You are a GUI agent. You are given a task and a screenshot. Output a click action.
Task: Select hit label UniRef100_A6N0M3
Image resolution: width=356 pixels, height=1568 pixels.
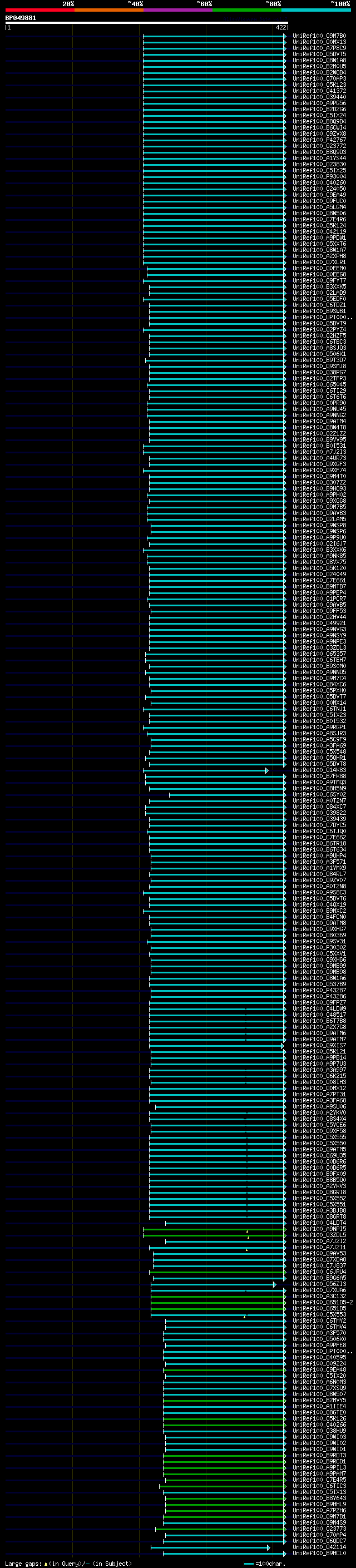pos(319,1382)
